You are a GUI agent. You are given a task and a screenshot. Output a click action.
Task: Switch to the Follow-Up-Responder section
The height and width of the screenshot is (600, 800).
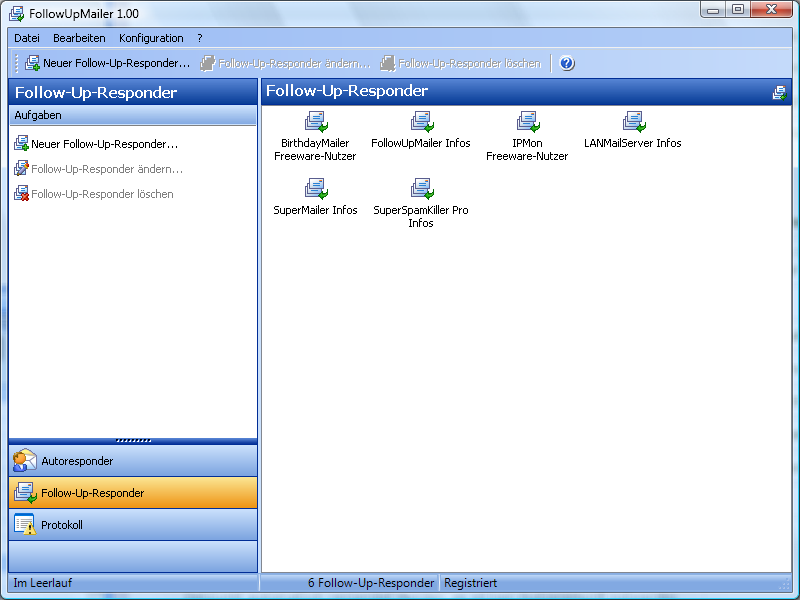(133, 493)
